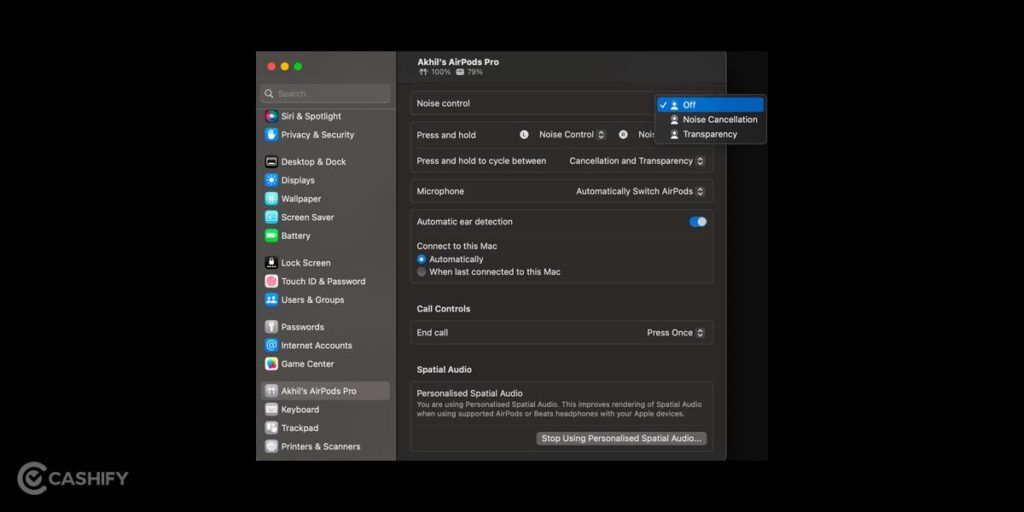Open Trackpad settings in sidebar
1024x512 pixels.
300,428
